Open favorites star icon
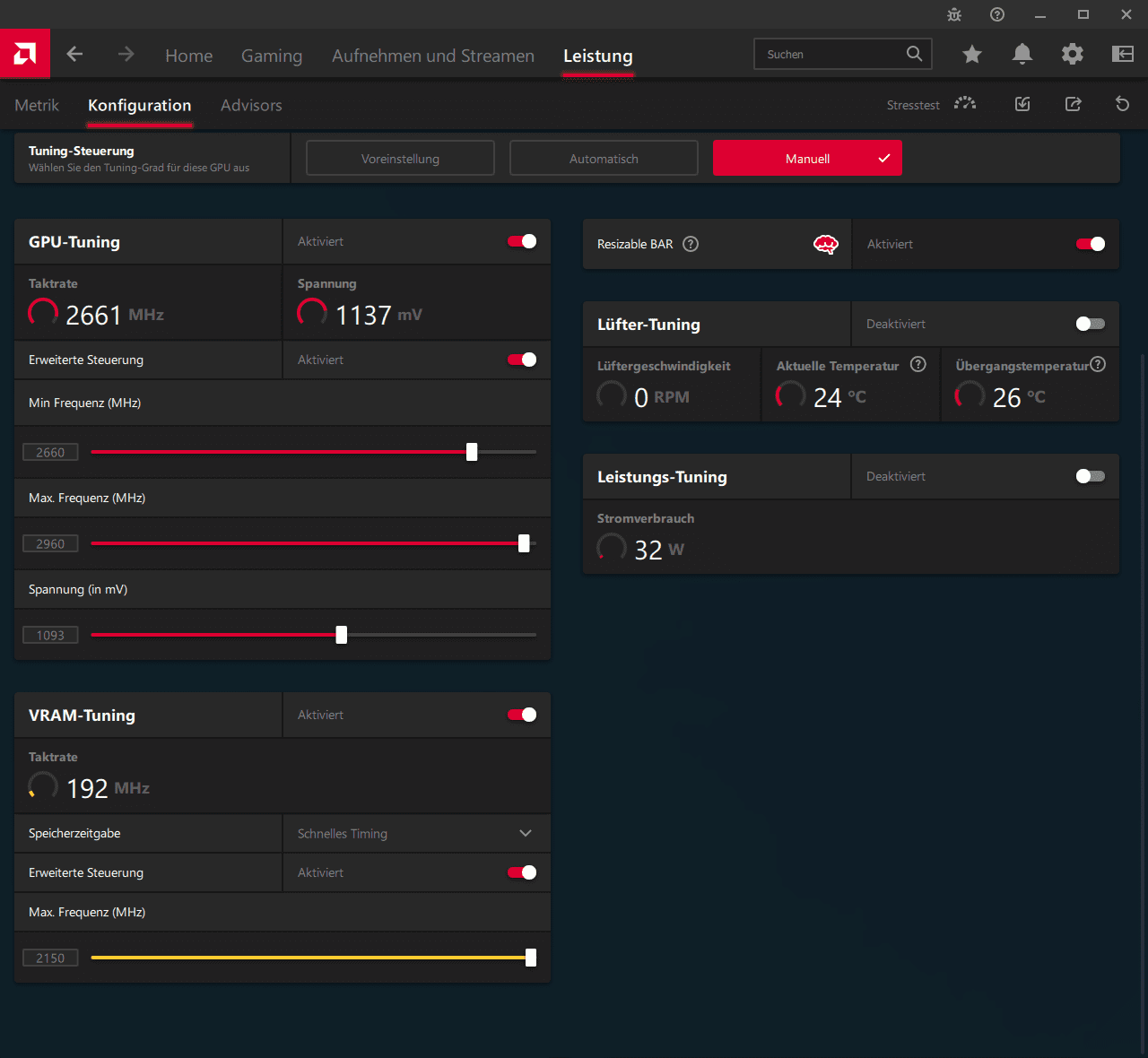 pyautogui.click(x=972, y=54)
